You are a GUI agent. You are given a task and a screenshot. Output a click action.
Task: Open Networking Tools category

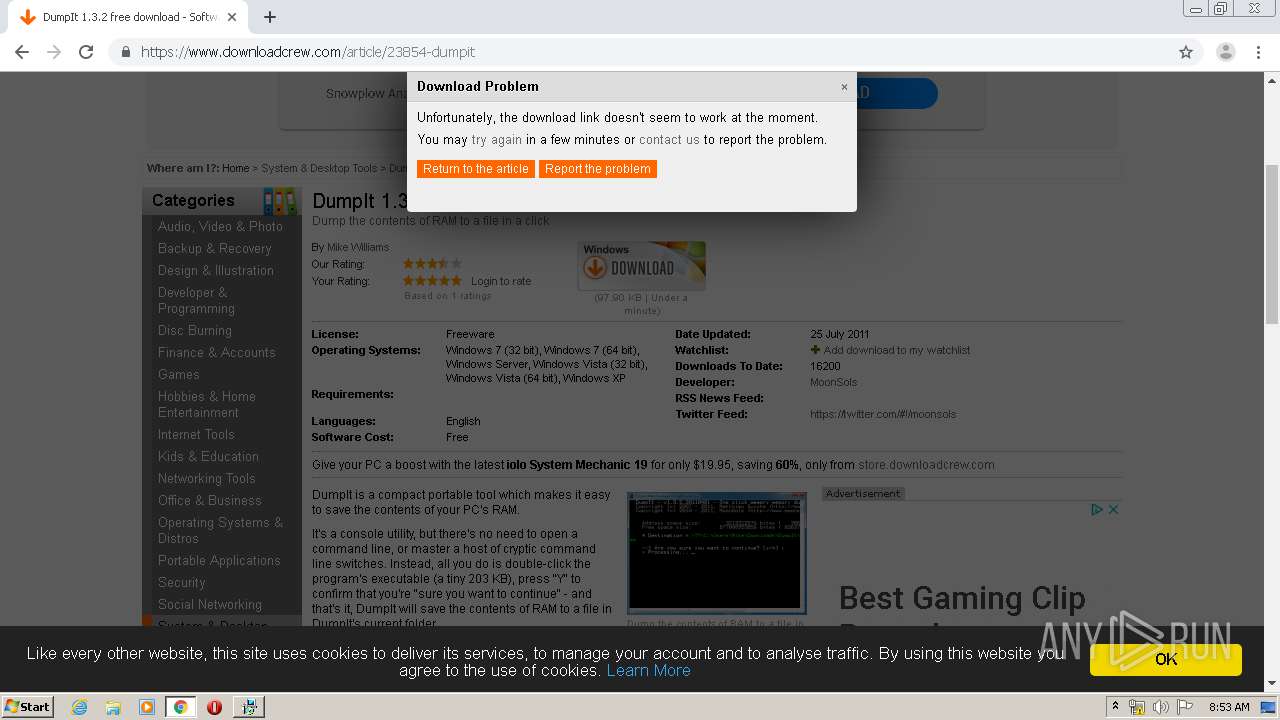pyautogui.click(x=206, y=478)
